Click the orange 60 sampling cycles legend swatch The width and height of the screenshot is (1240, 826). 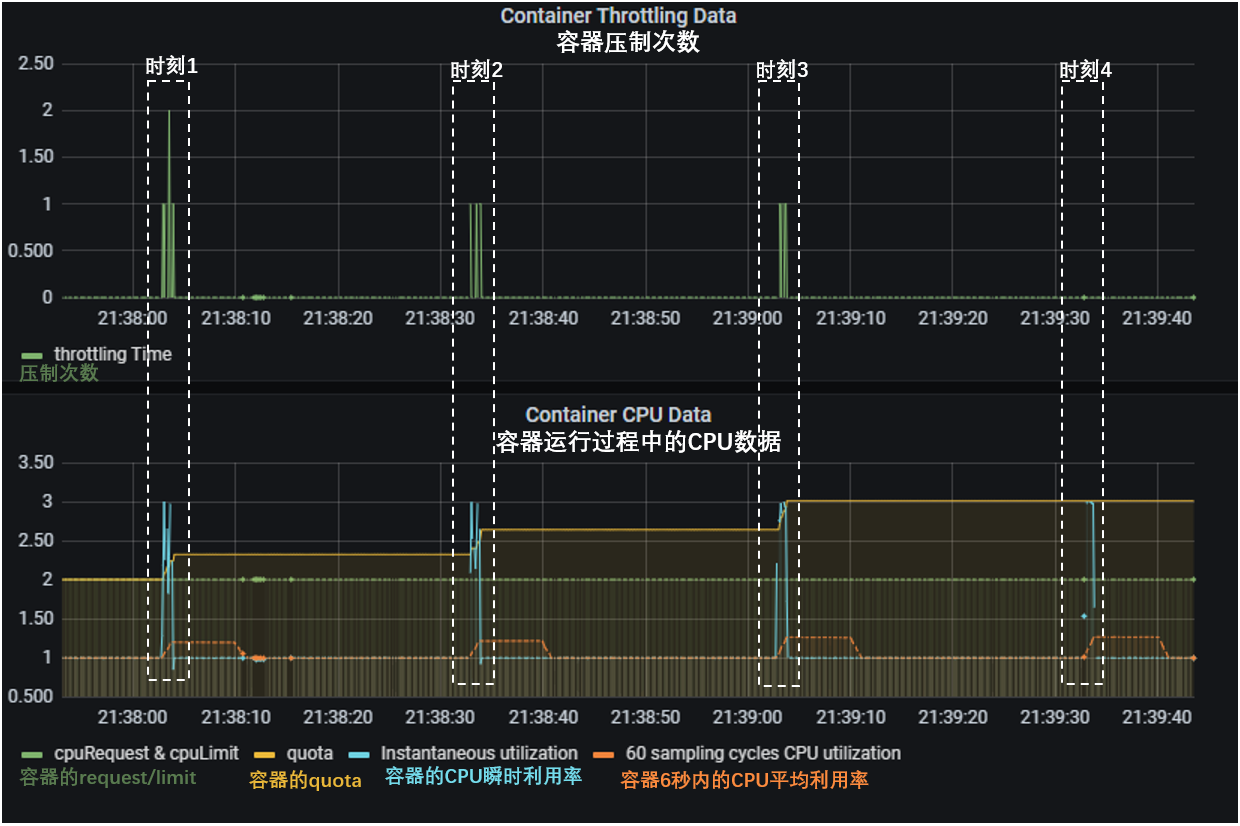pyautogui.click(x=603, y=754)
